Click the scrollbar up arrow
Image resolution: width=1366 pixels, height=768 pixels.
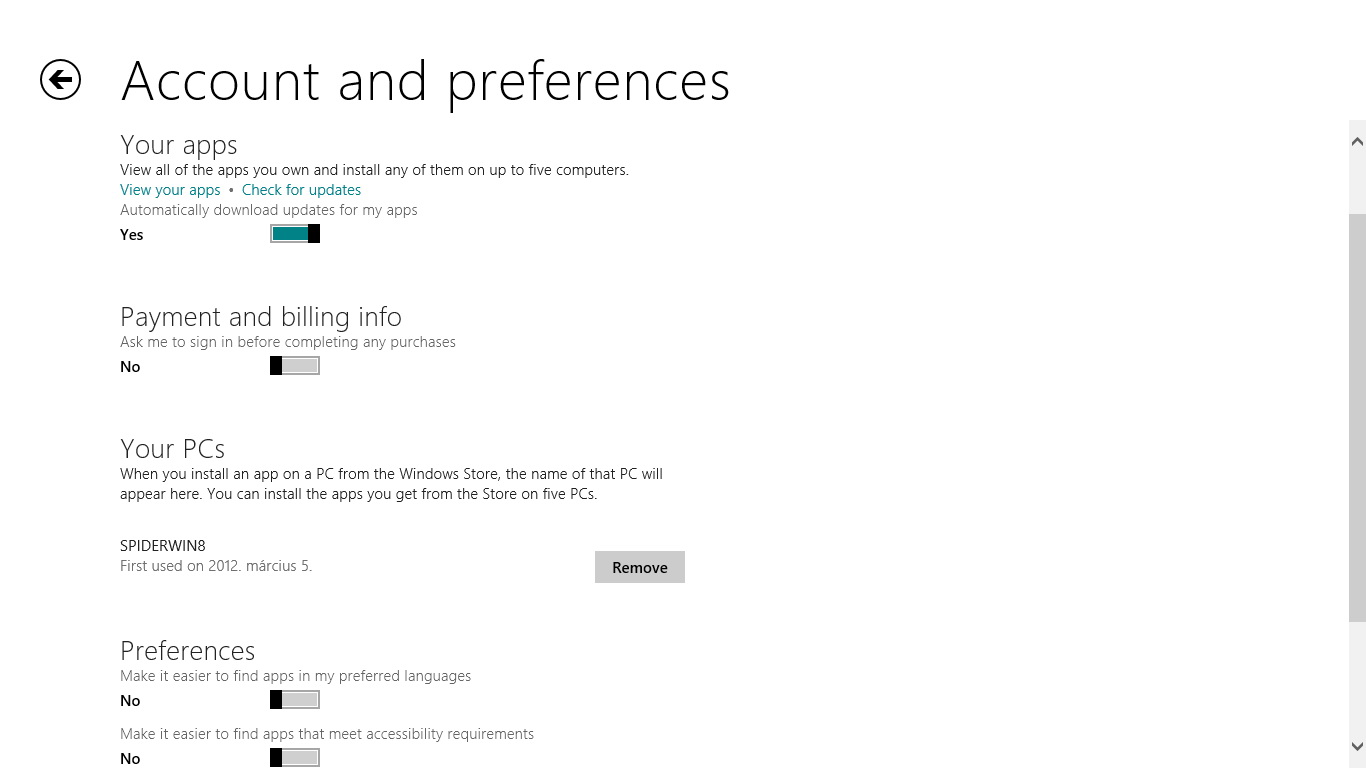pos(1357,141)
